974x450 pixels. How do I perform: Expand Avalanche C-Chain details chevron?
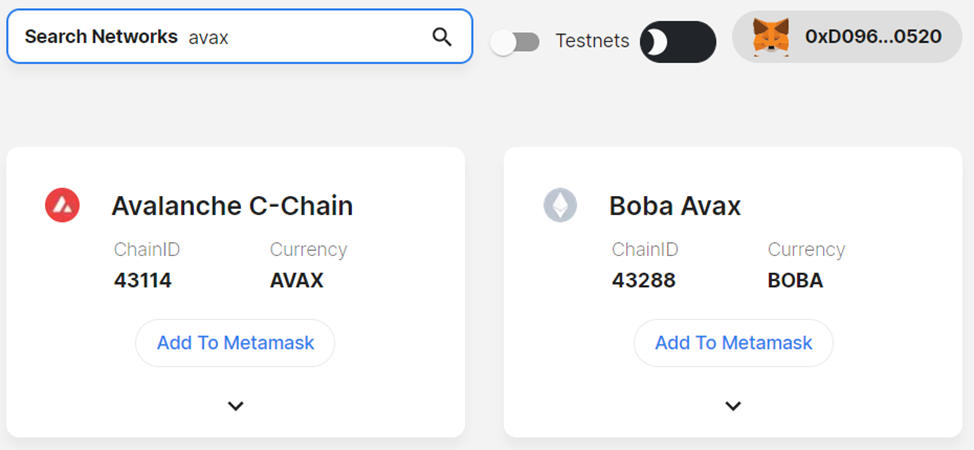(x=236, y=406)
